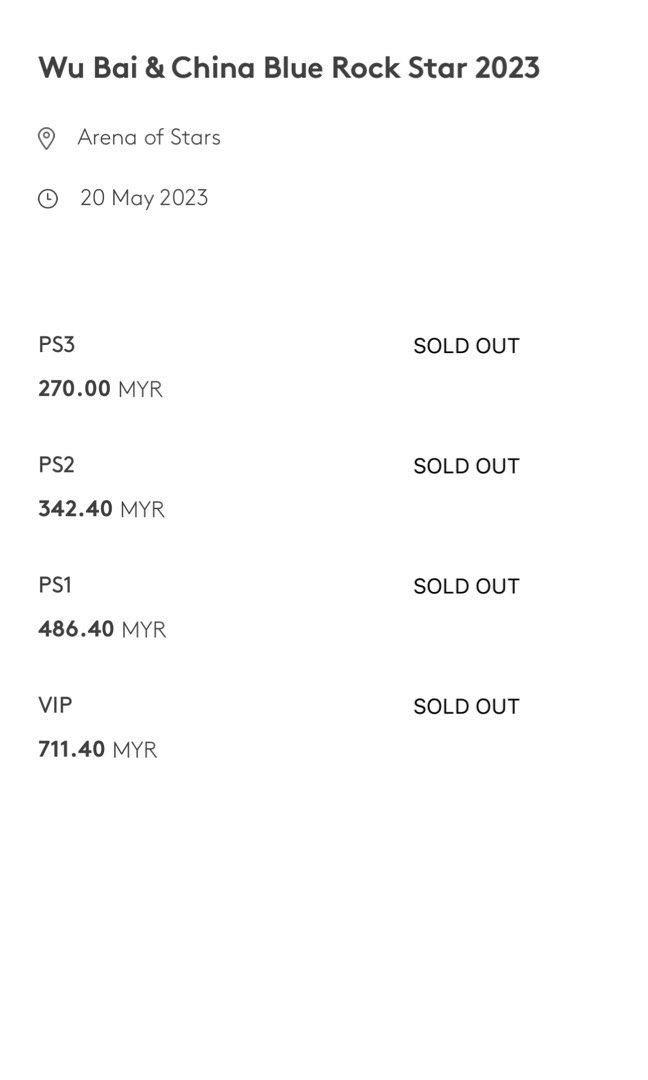Click the PS3 SOLD OUT label

(x=466, y=346)
